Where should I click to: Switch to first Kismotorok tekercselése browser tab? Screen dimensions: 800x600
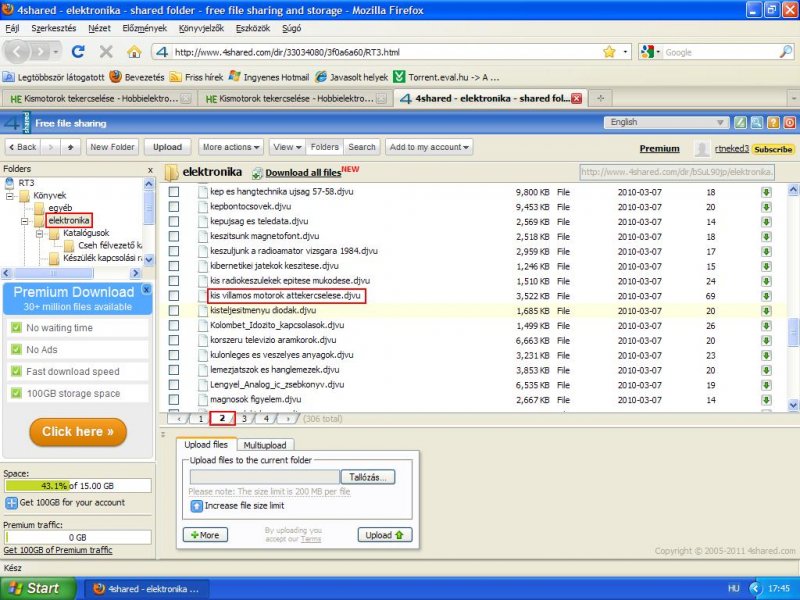pos(99,98)
